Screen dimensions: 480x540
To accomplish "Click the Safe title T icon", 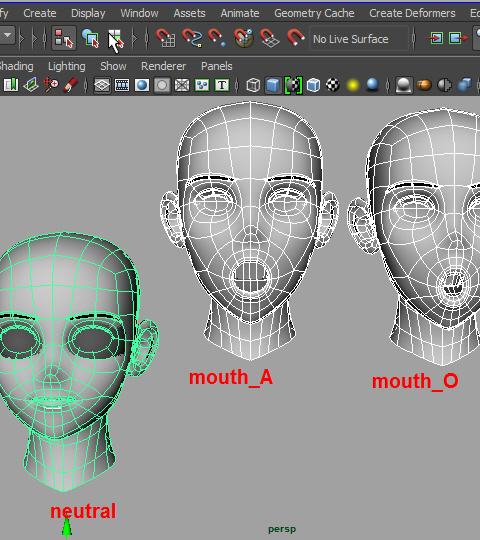I will (x=222, y=85).
